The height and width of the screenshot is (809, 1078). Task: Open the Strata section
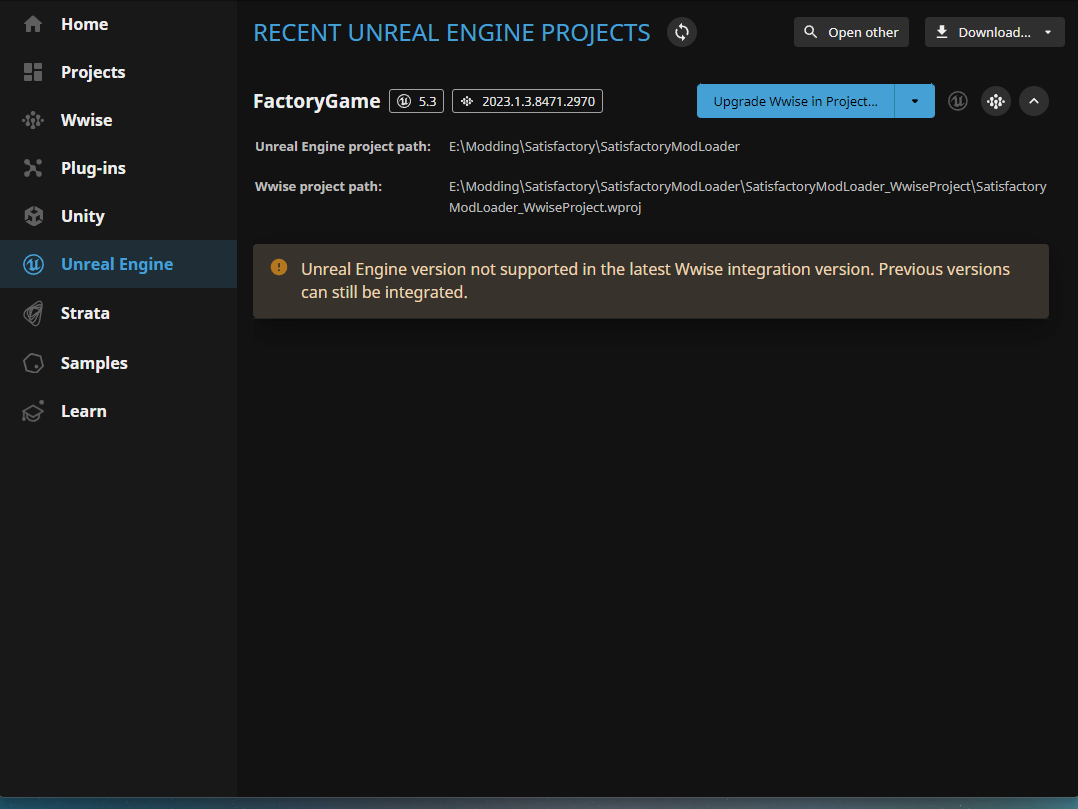tap(118, 313)
